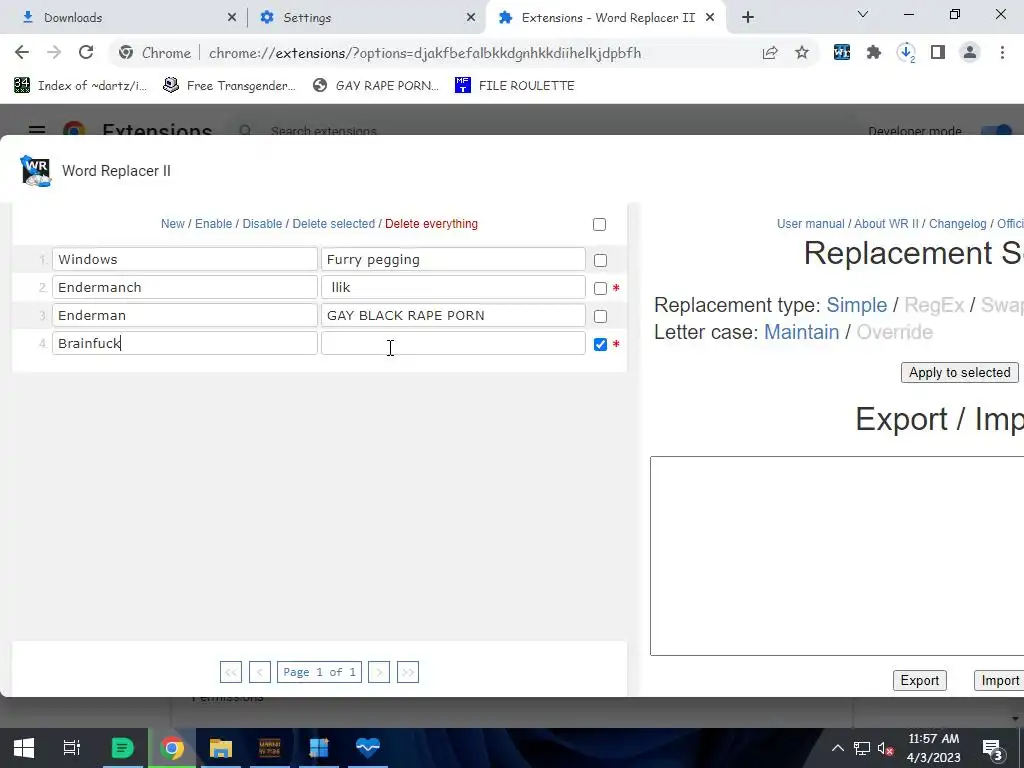Go to previous page button

click(x=260, y=672)
